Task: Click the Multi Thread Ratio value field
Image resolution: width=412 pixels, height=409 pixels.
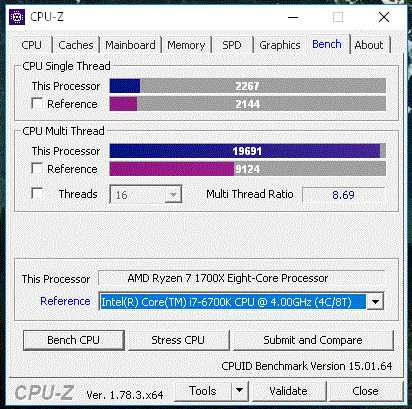Action: pos(343,194)
